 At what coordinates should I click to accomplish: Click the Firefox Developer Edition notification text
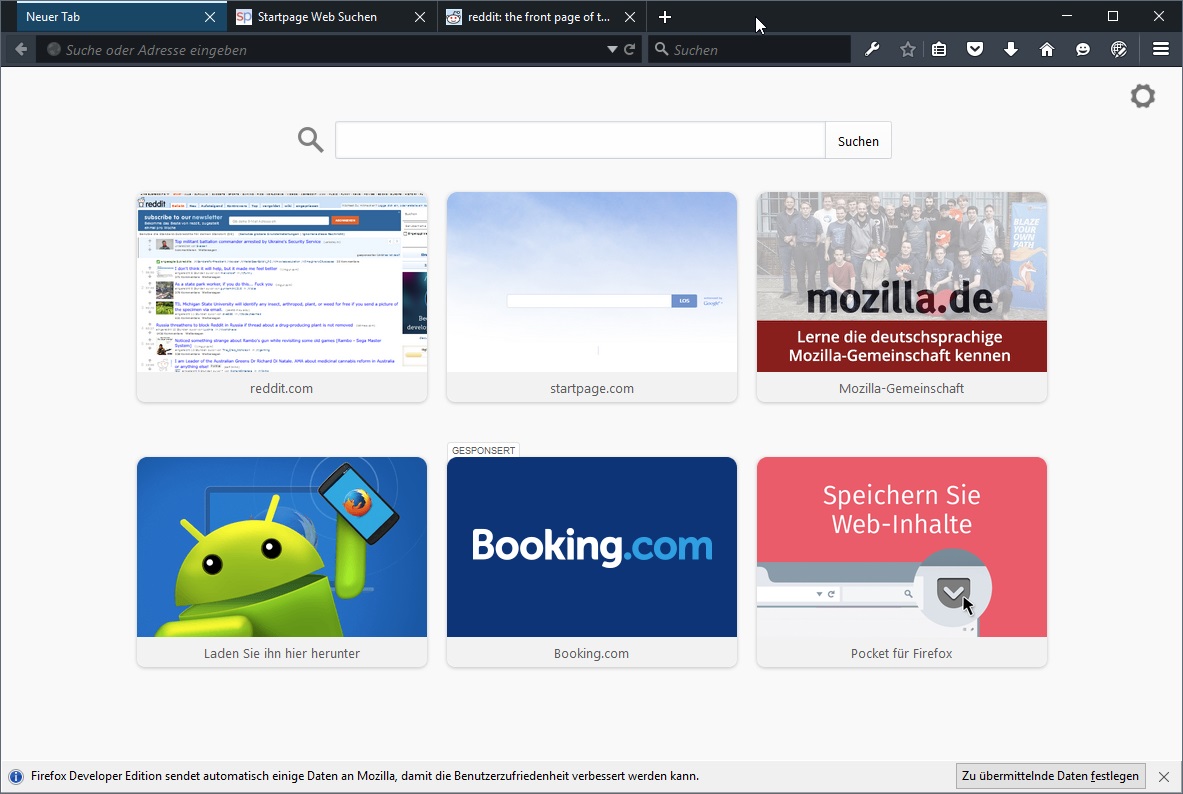coord(365,776)
